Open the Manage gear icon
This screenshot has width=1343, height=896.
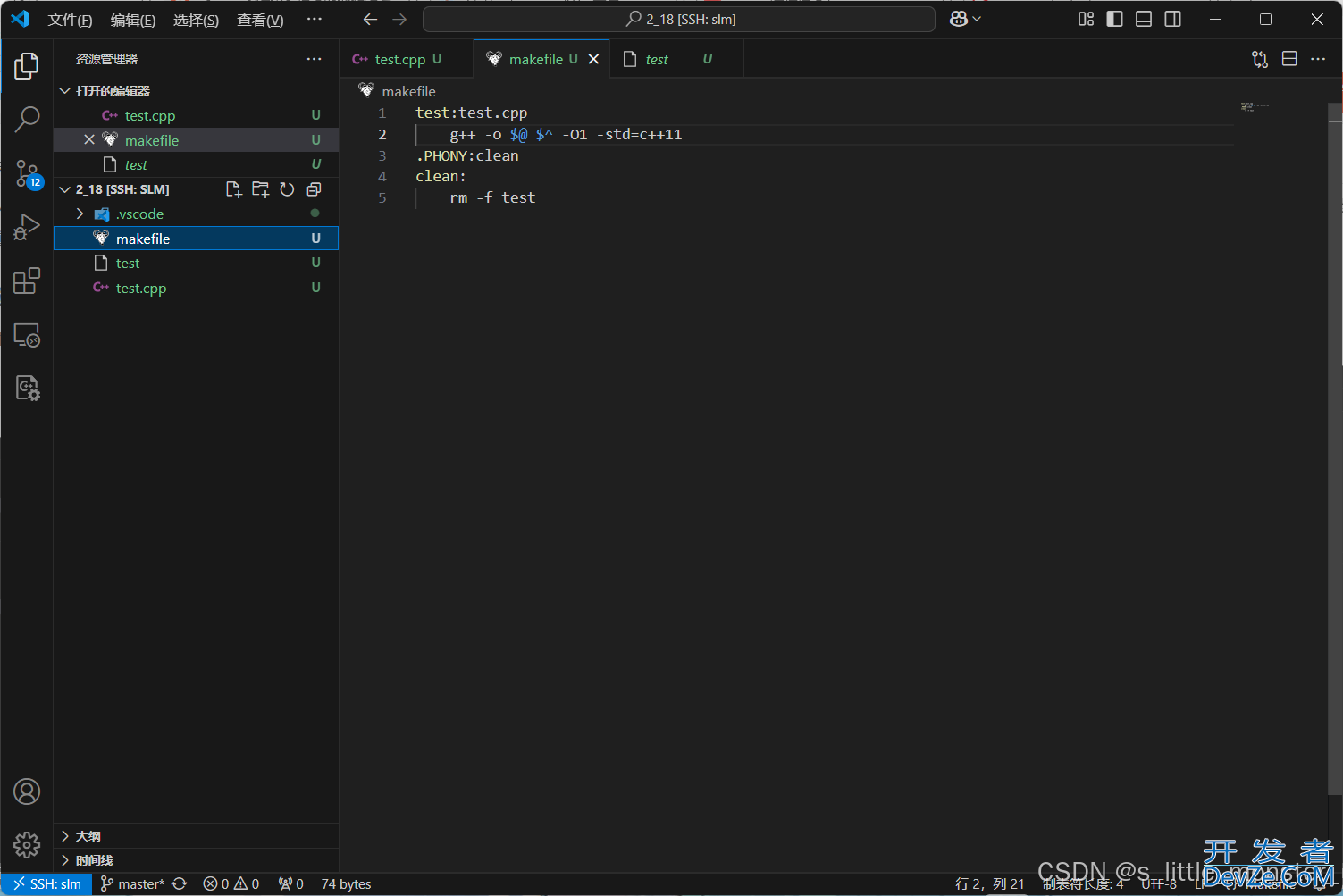point(27,844)
